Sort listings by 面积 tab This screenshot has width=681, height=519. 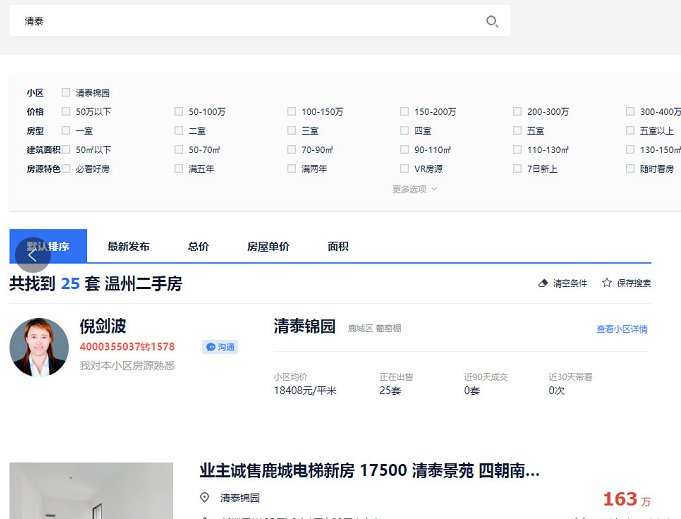click(338, 246)
